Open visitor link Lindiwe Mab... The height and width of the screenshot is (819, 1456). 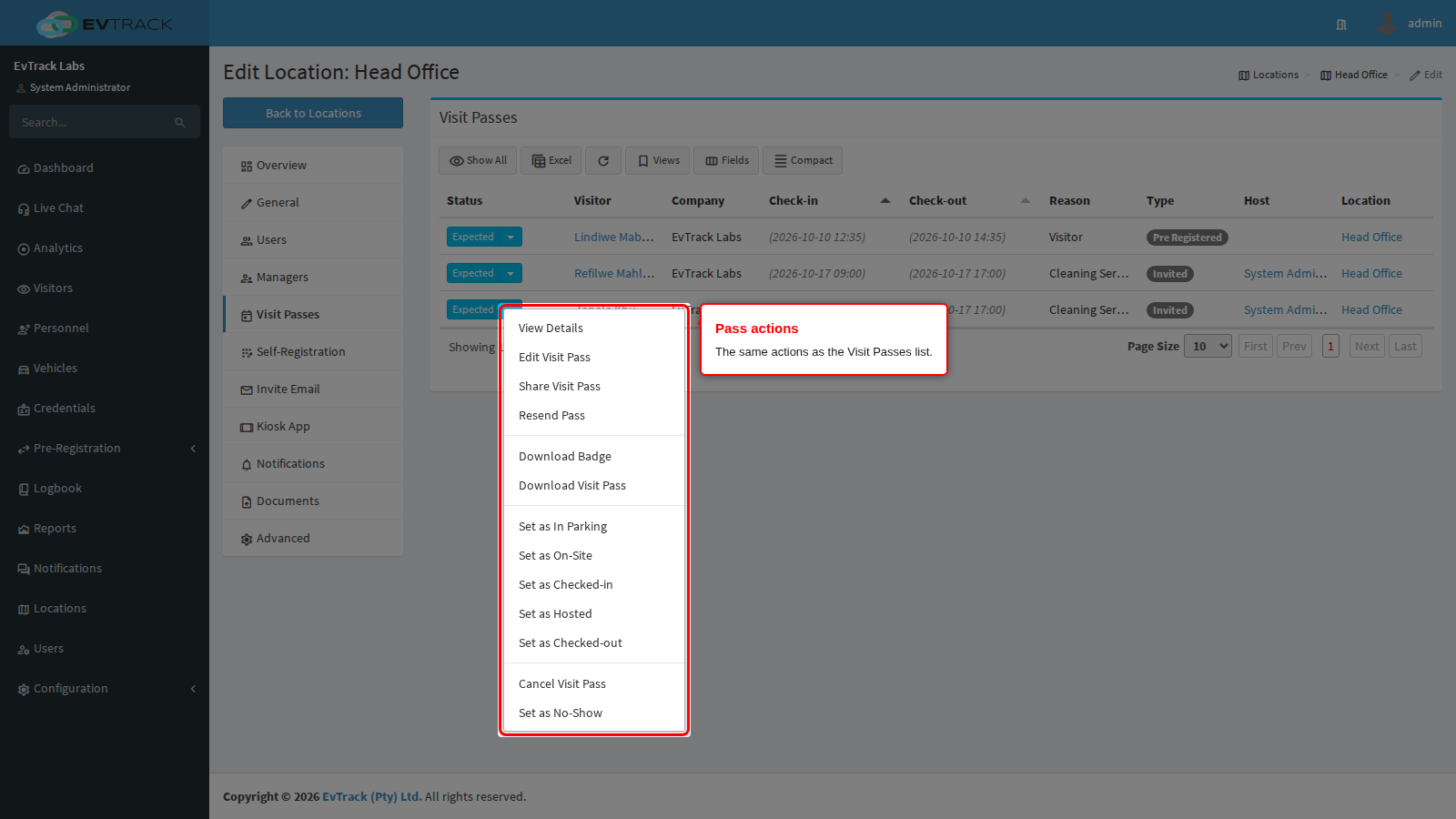click(614, 238)
